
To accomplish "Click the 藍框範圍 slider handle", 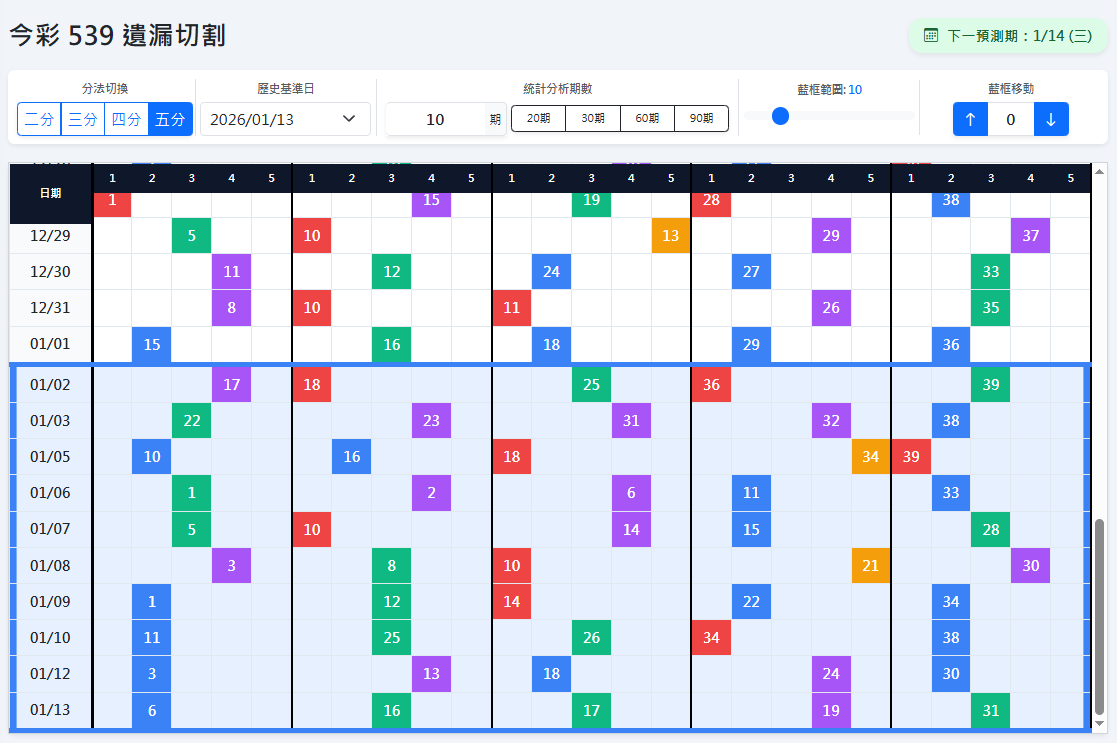I will point(780,116).
